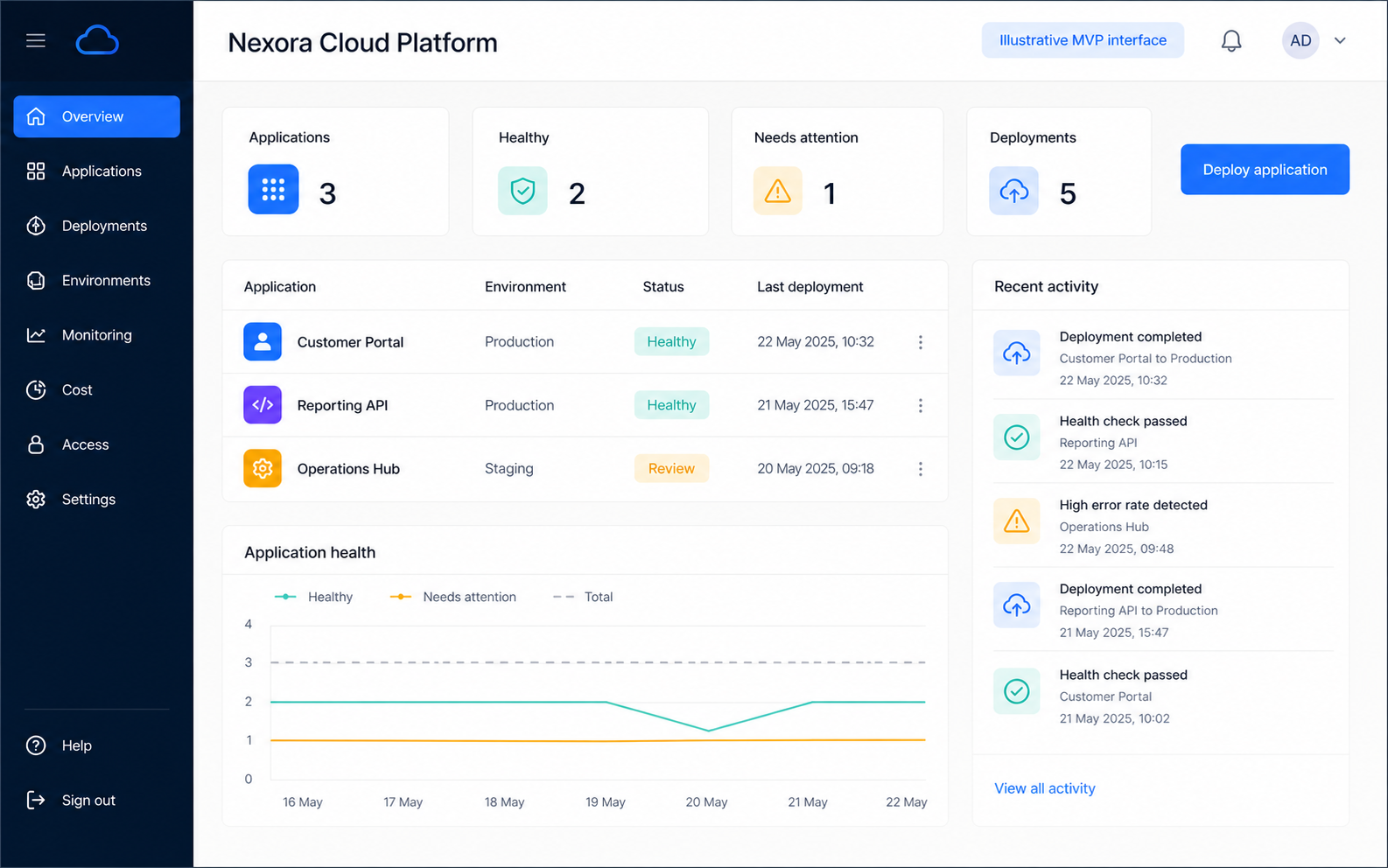The height and width of the screenshot is (868, 1388).
Task: Click the Deployments card cloud upload icon
Action: (1014, 191)
